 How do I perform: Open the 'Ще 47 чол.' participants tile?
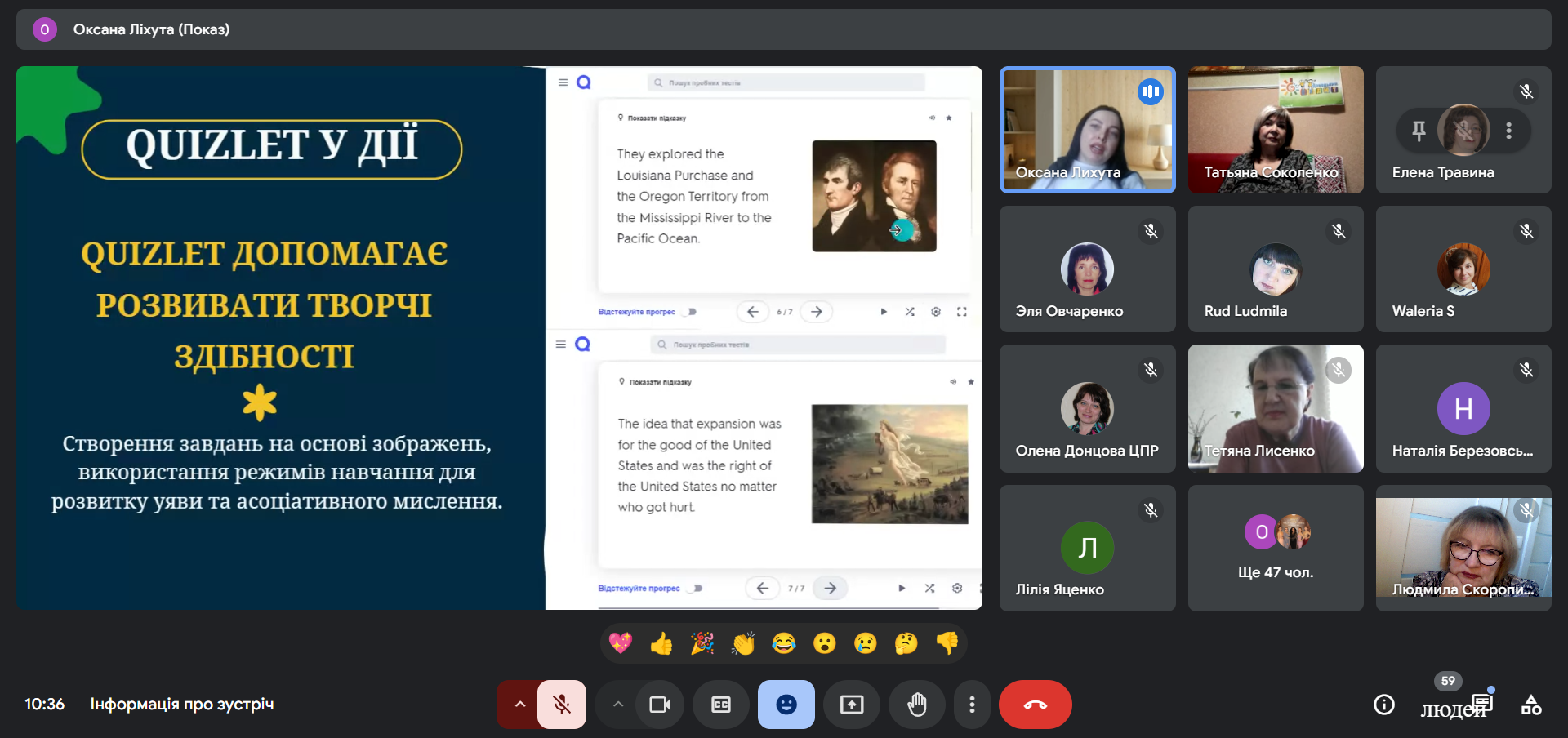tap(1276, 548)
